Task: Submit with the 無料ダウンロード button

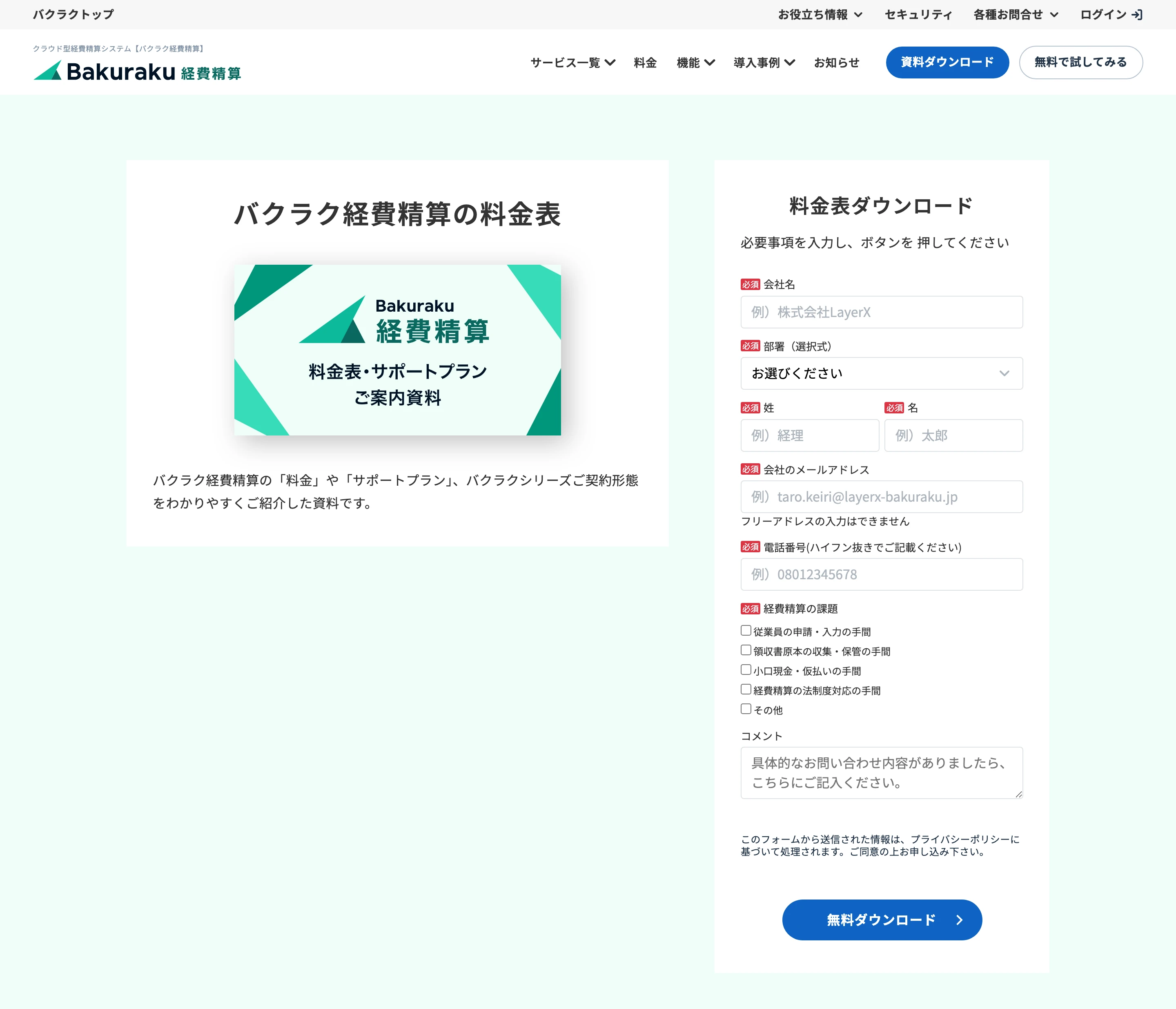Action: click(882, 920)
